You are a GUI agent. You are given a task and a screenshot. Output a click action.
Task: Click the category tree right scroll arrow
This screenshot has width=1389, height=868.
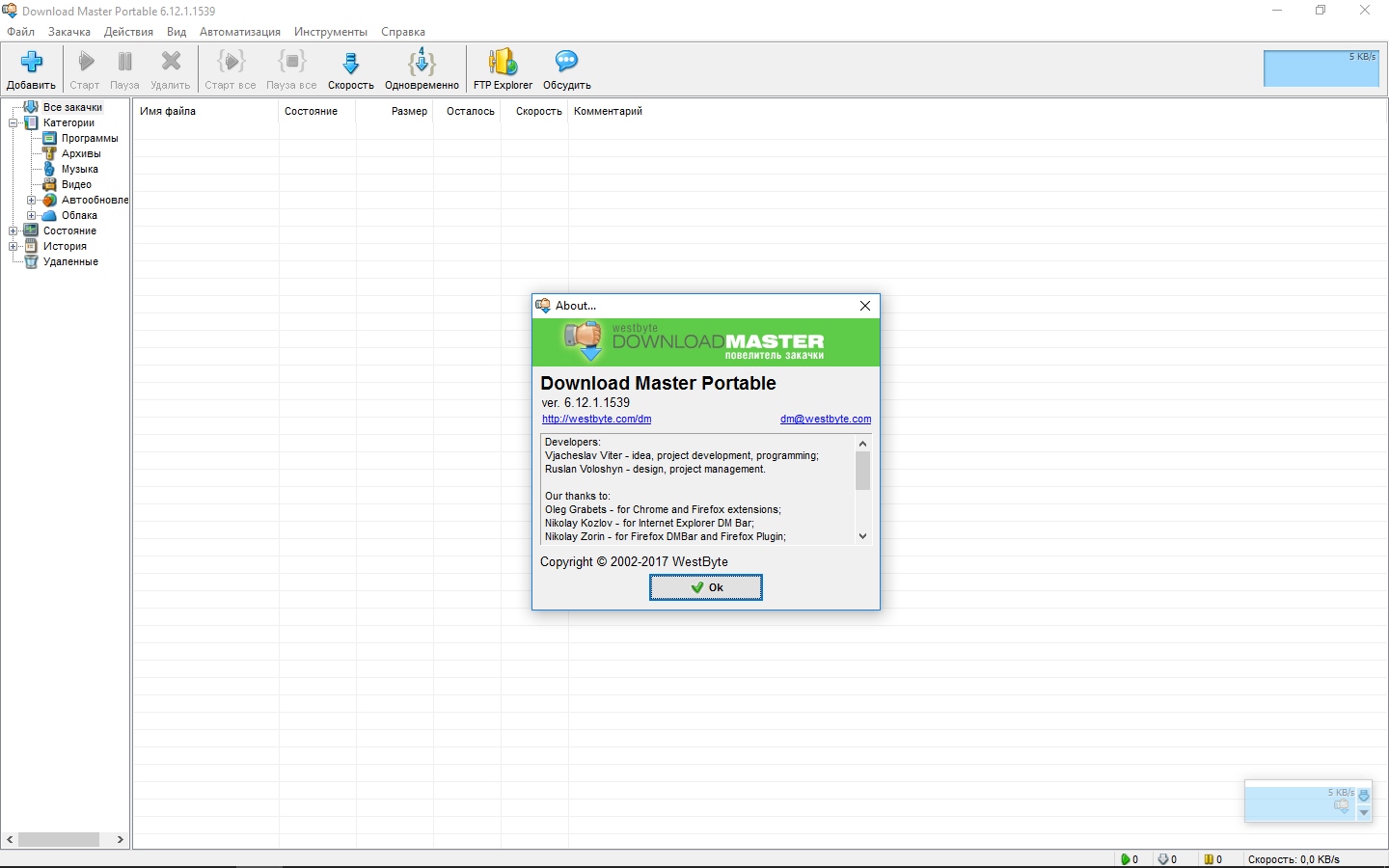click(x=120, y=839)
